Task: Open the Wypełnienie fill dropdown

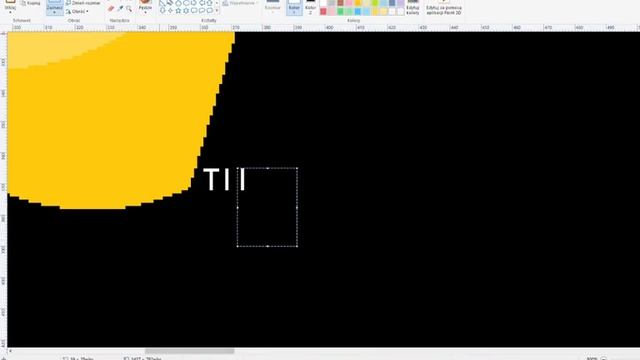Action: 240,3
